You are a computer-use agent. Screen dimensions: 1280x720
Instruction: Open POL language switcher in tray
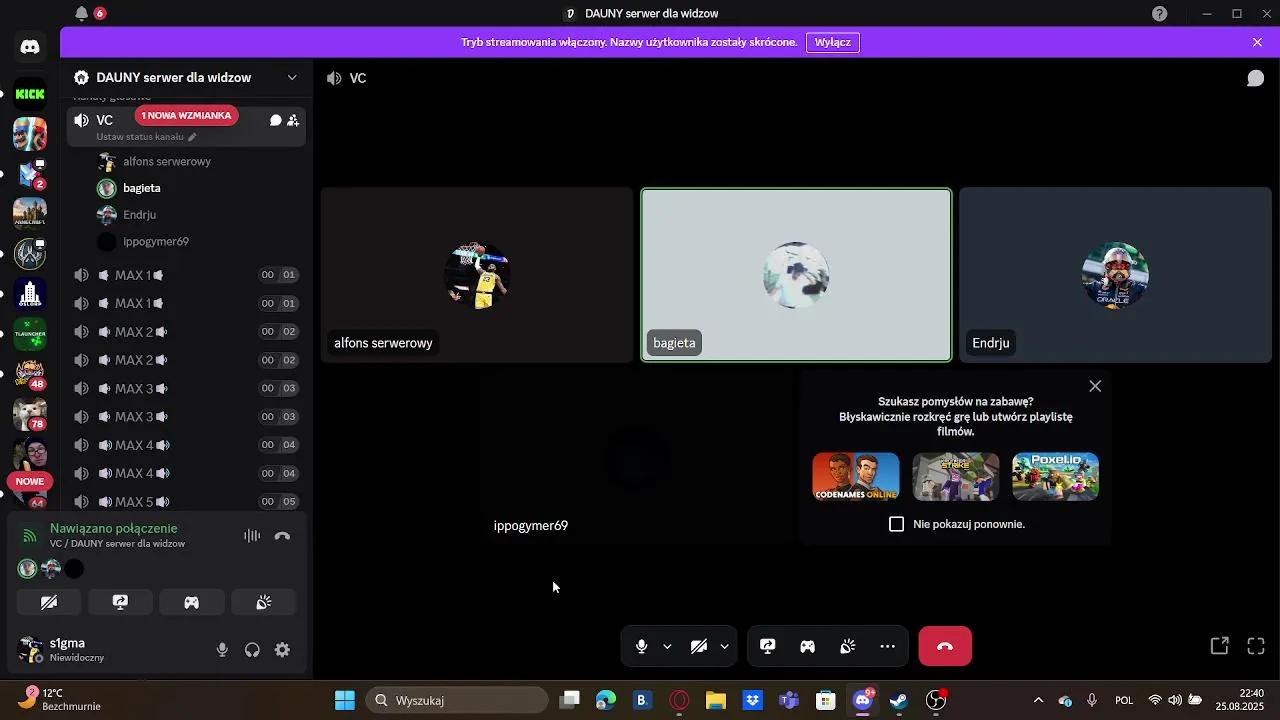[1124, 700]
